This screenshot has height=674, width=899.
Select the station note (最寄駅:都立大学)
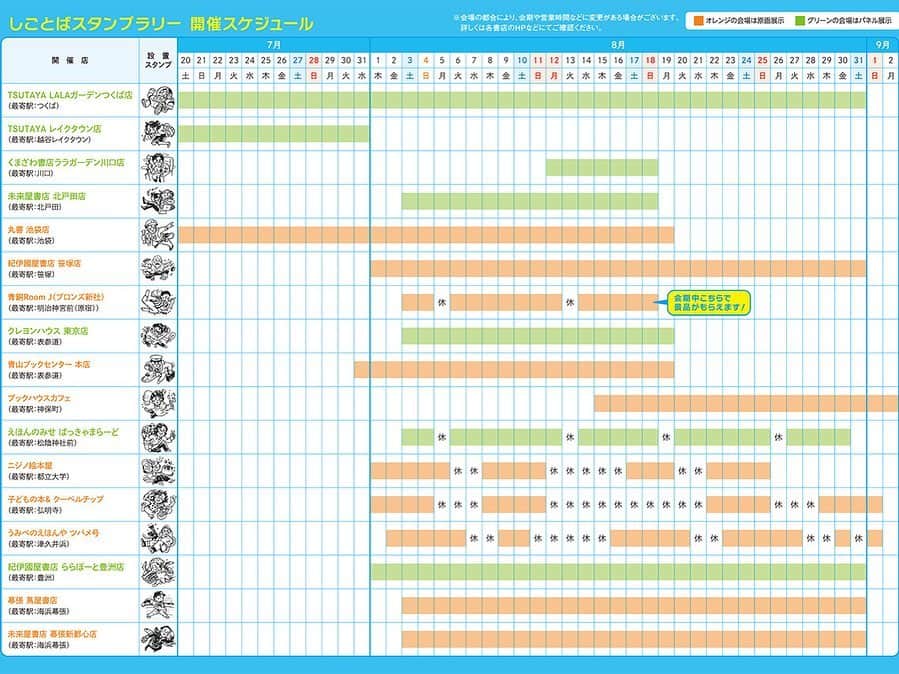(x=38, y=477)
